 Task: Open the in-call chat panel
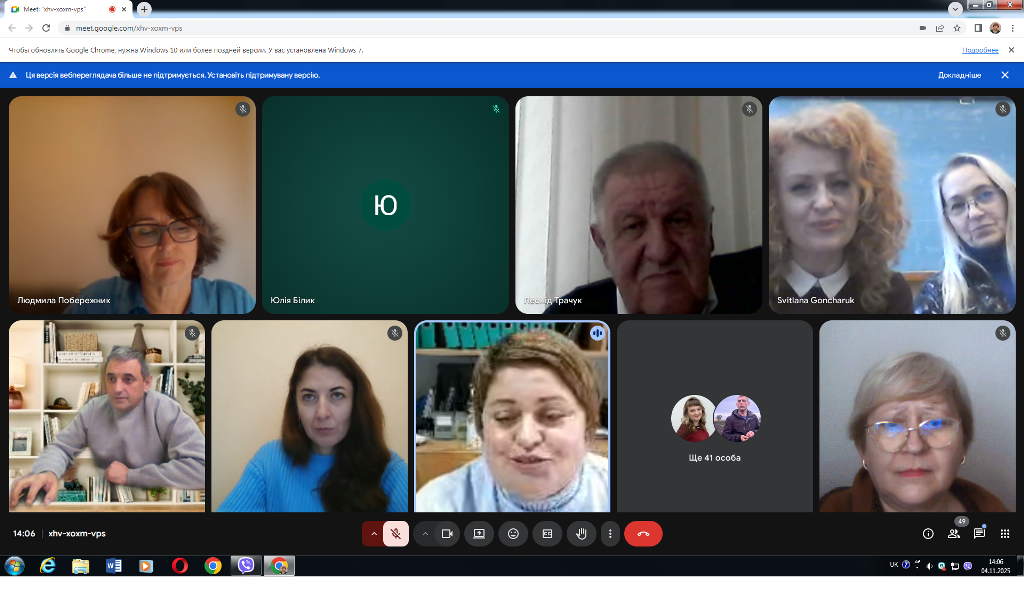979,534
